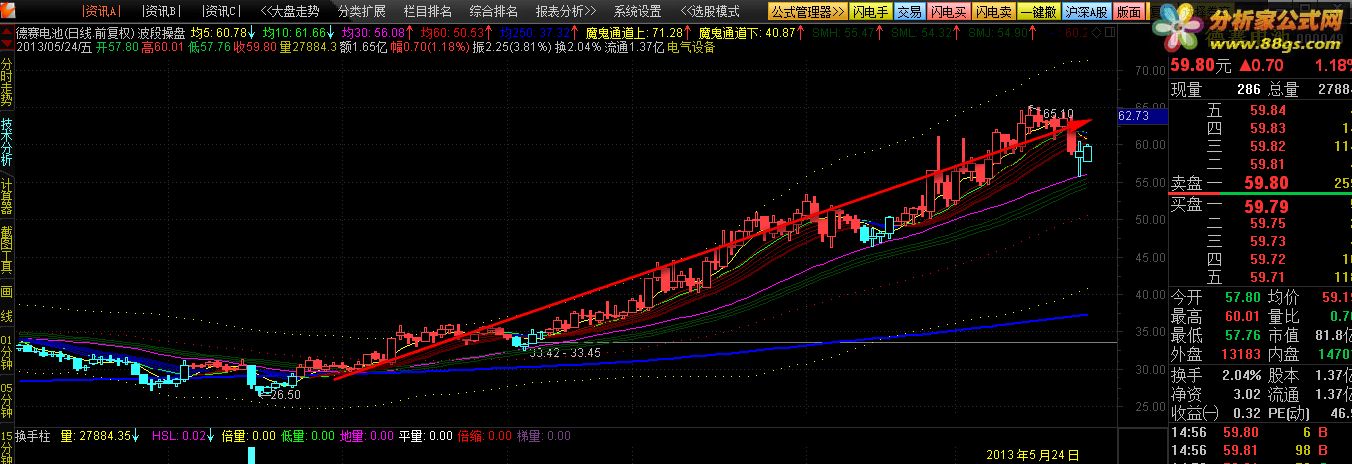Open the 大盘走势 menu
1352x464 pixels.
289,12
